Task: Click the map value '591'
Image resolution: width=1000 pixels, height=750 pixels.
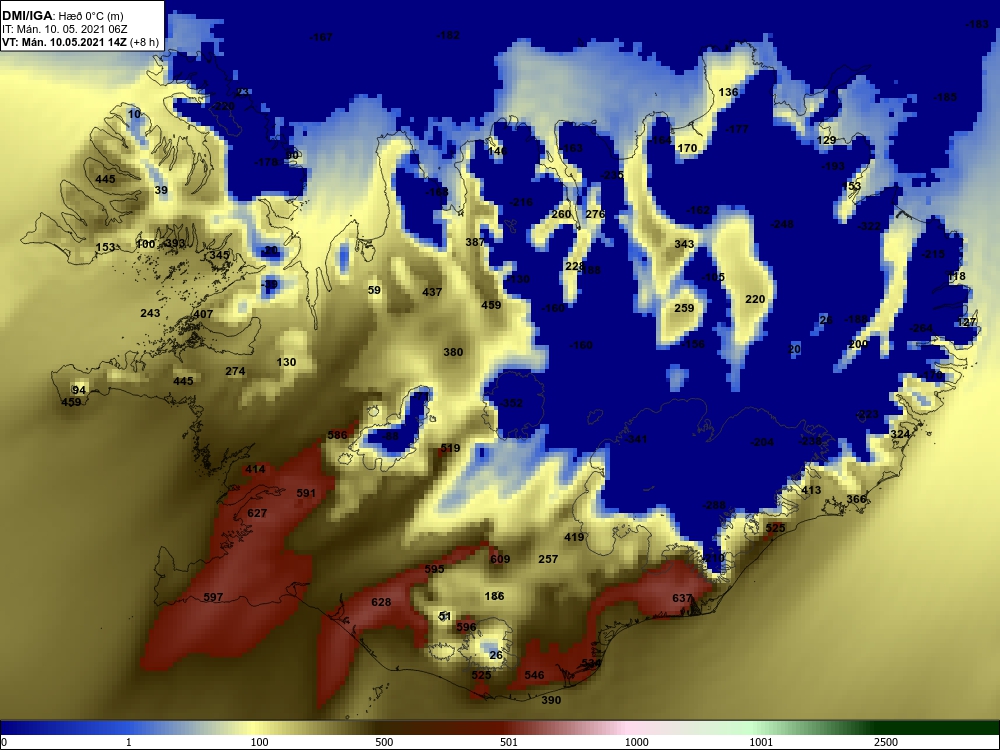Action: pyautogui.click(x=306, y=493)
